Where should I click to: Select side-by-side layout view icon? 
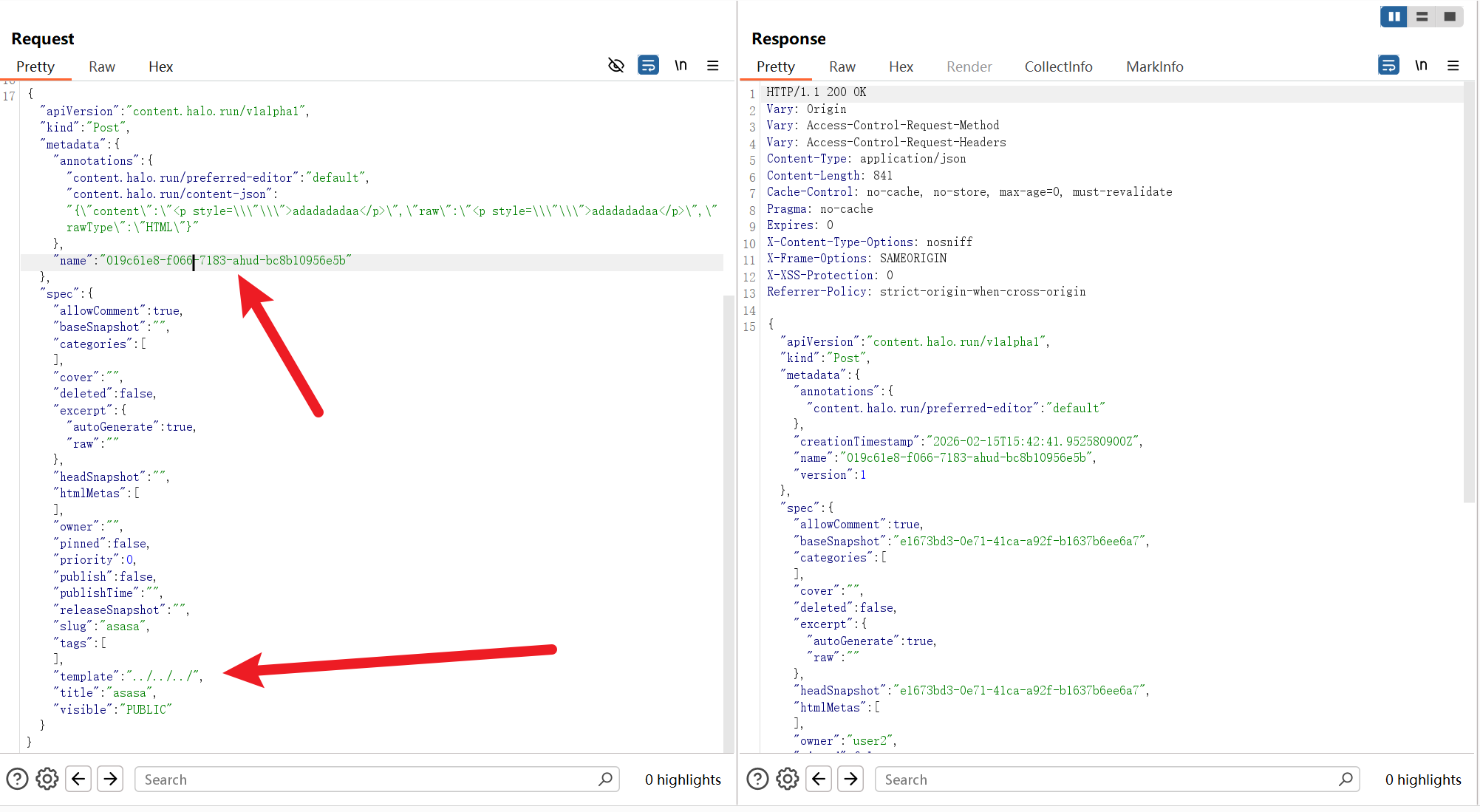[x=1394, y=16]
